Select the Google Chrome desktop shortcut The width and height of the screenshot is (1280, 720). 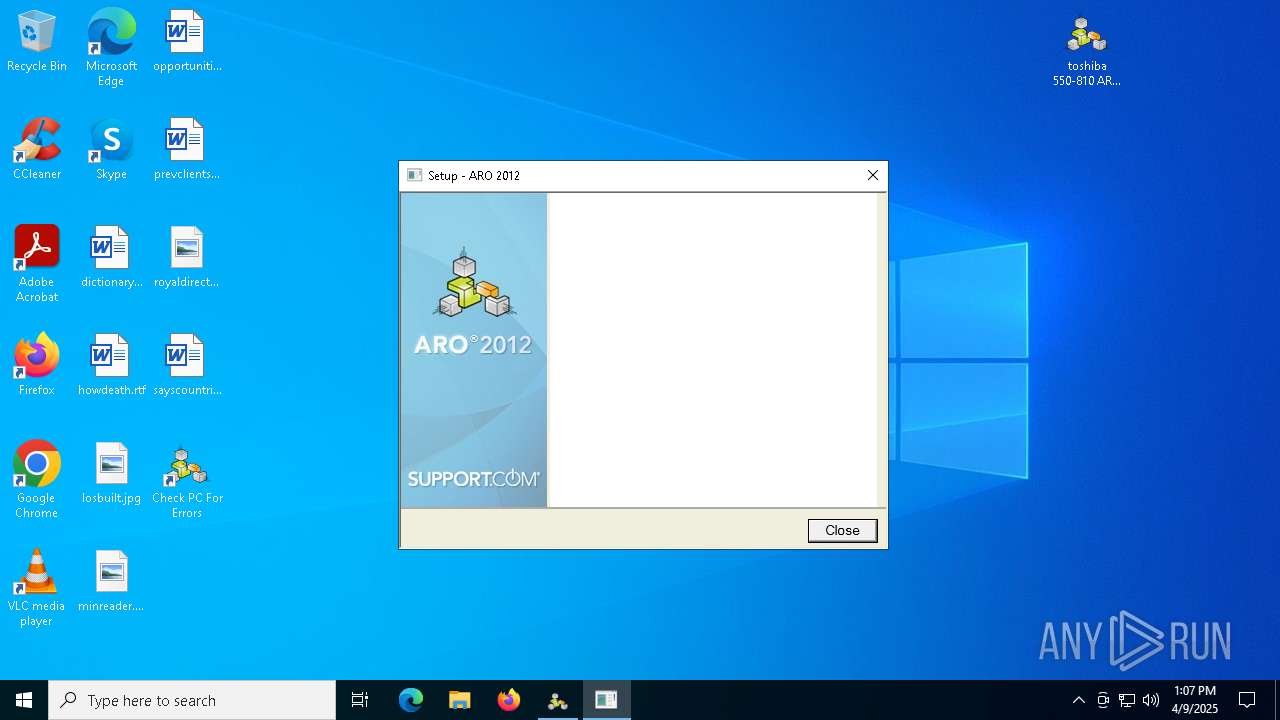point(37,480)
